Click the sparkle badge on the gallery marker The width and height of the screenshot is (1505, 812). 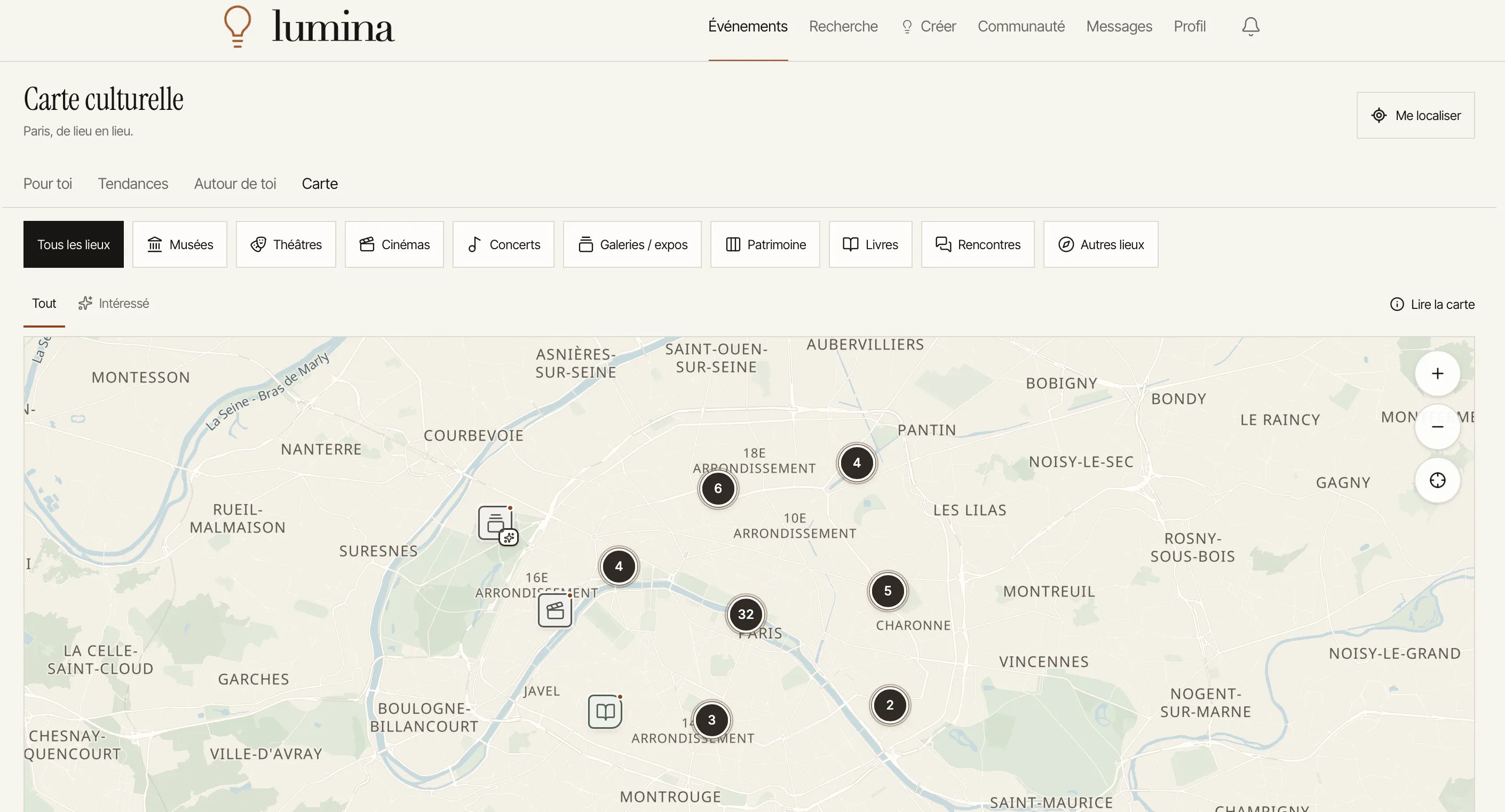[509, 537]
